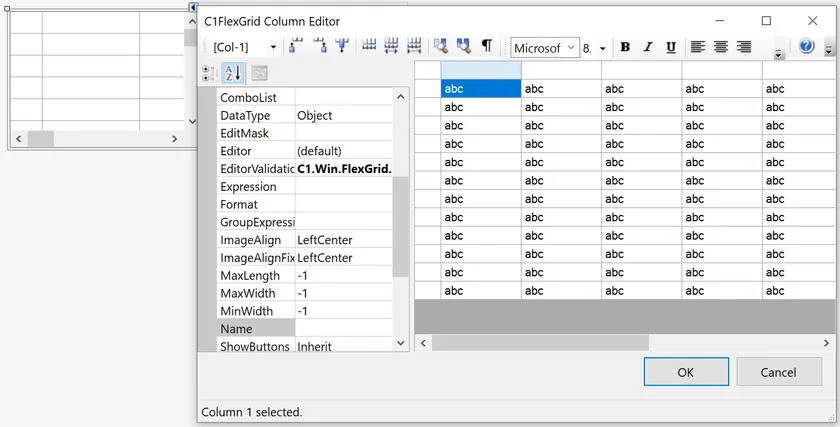Toggle Italic text style
This screenshot has width=840, height=427.
coord(648,47)
